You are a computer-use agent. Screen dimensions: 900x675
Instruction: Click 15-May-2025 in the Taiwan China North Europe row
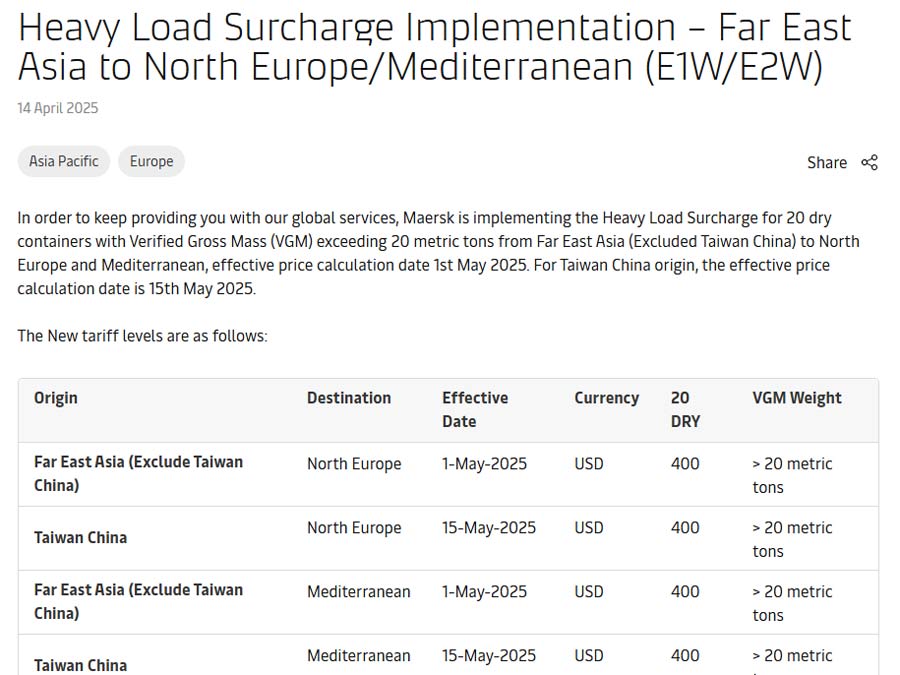coord(489,528)
